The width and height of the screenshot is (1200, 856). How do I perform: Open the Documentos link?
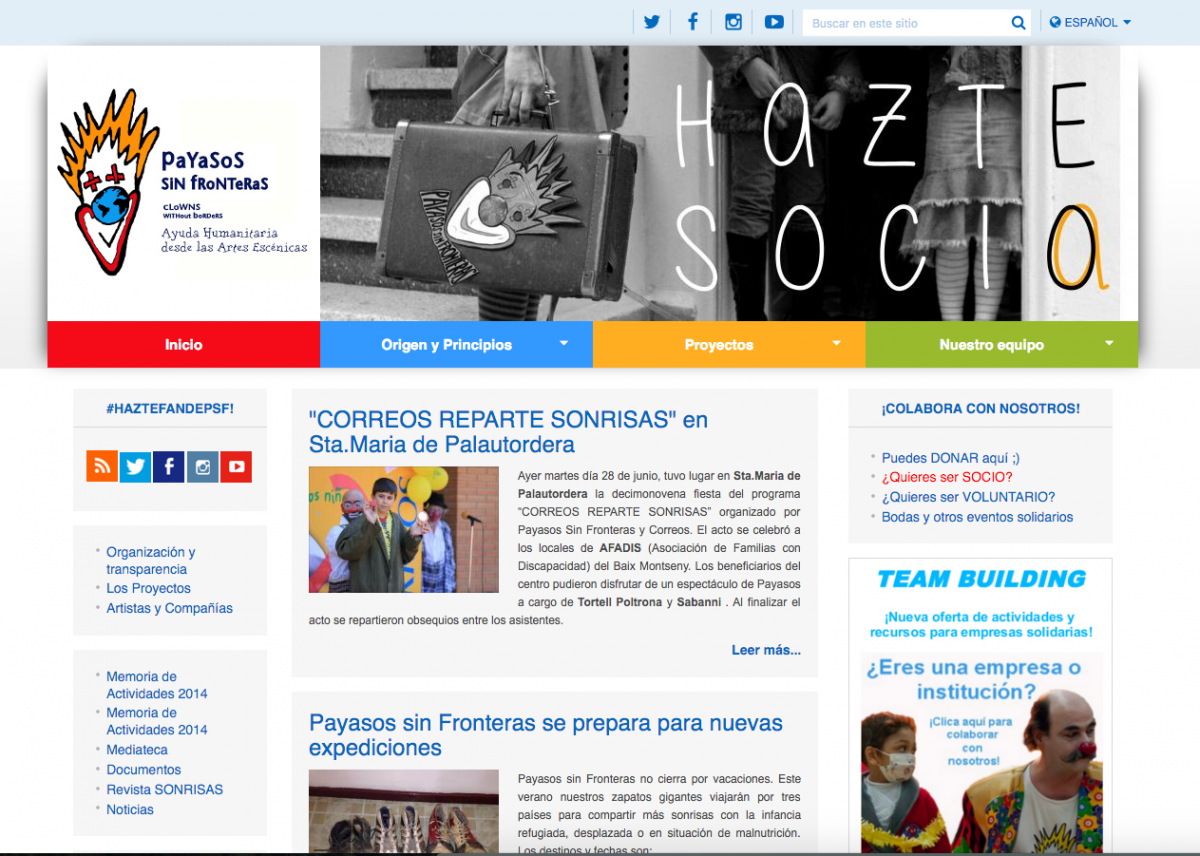click(x=144, y=770)
